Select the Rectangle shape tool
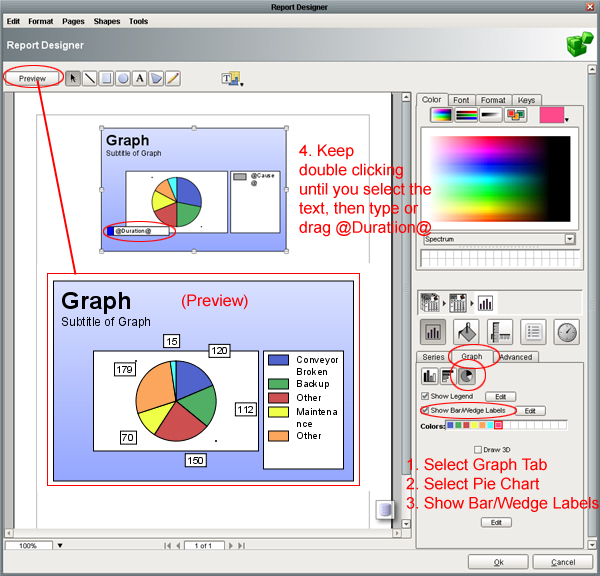Image resolution: width=600 pixels, height=576 pixels. click(x=106, y=78)
